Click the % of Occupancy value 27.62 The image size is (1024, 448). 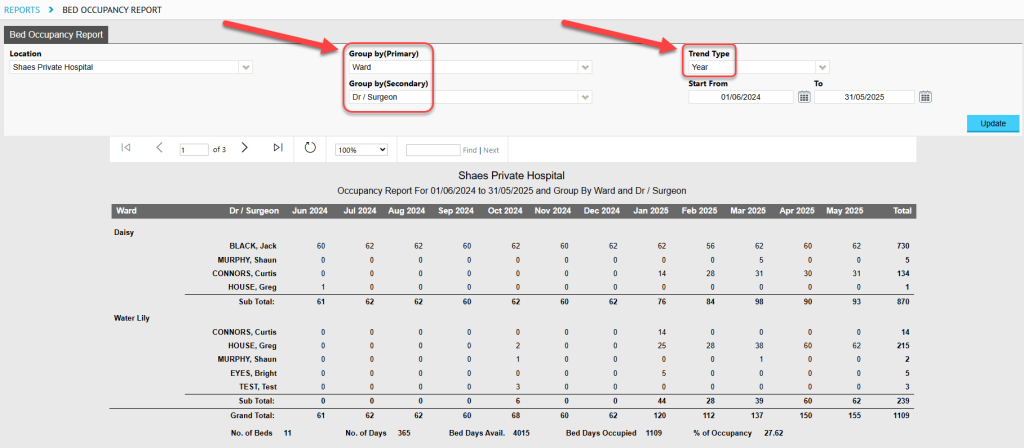773,433
